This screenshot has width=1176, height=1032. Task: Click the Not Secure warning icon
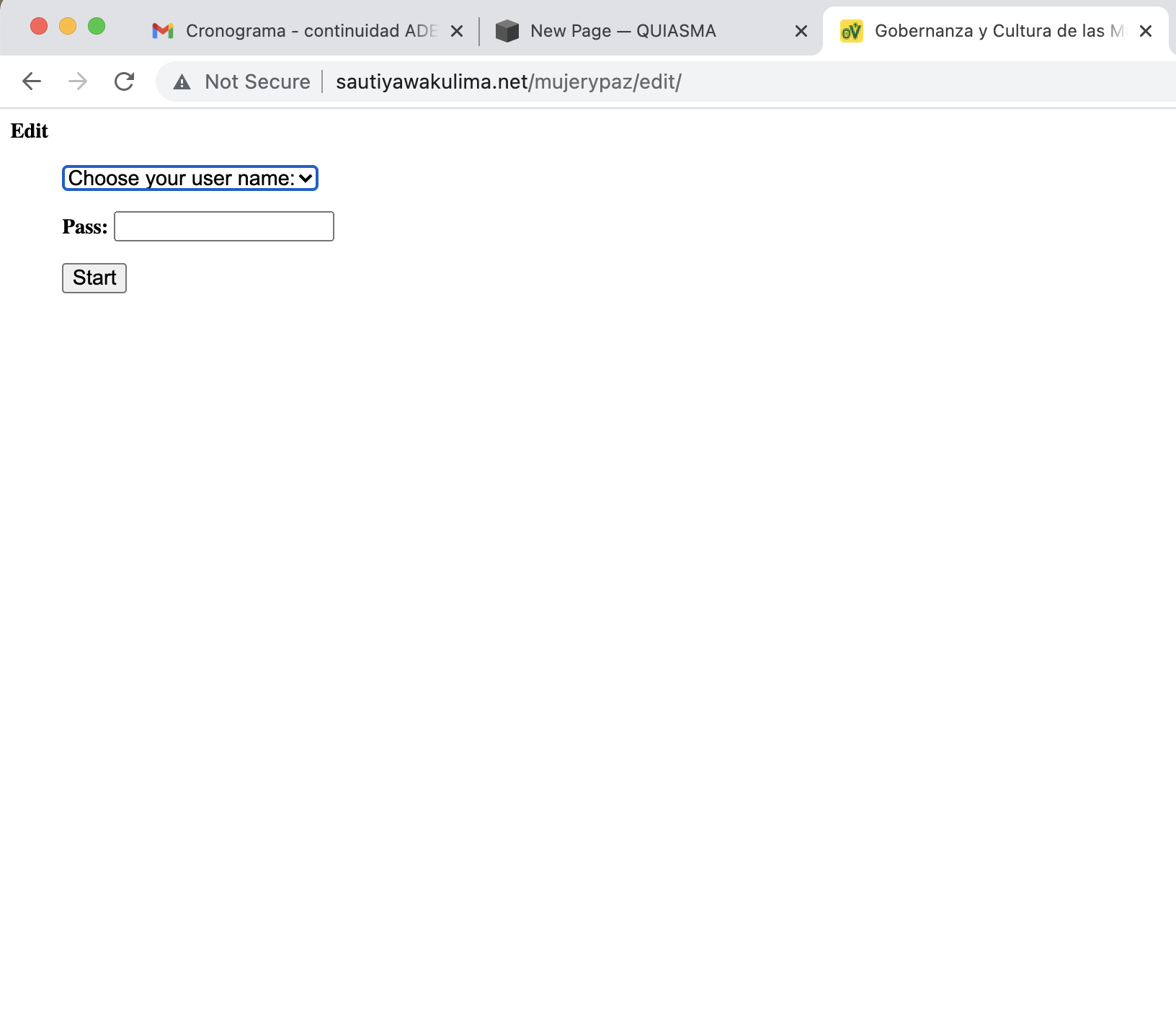click(x=182, y=81)
